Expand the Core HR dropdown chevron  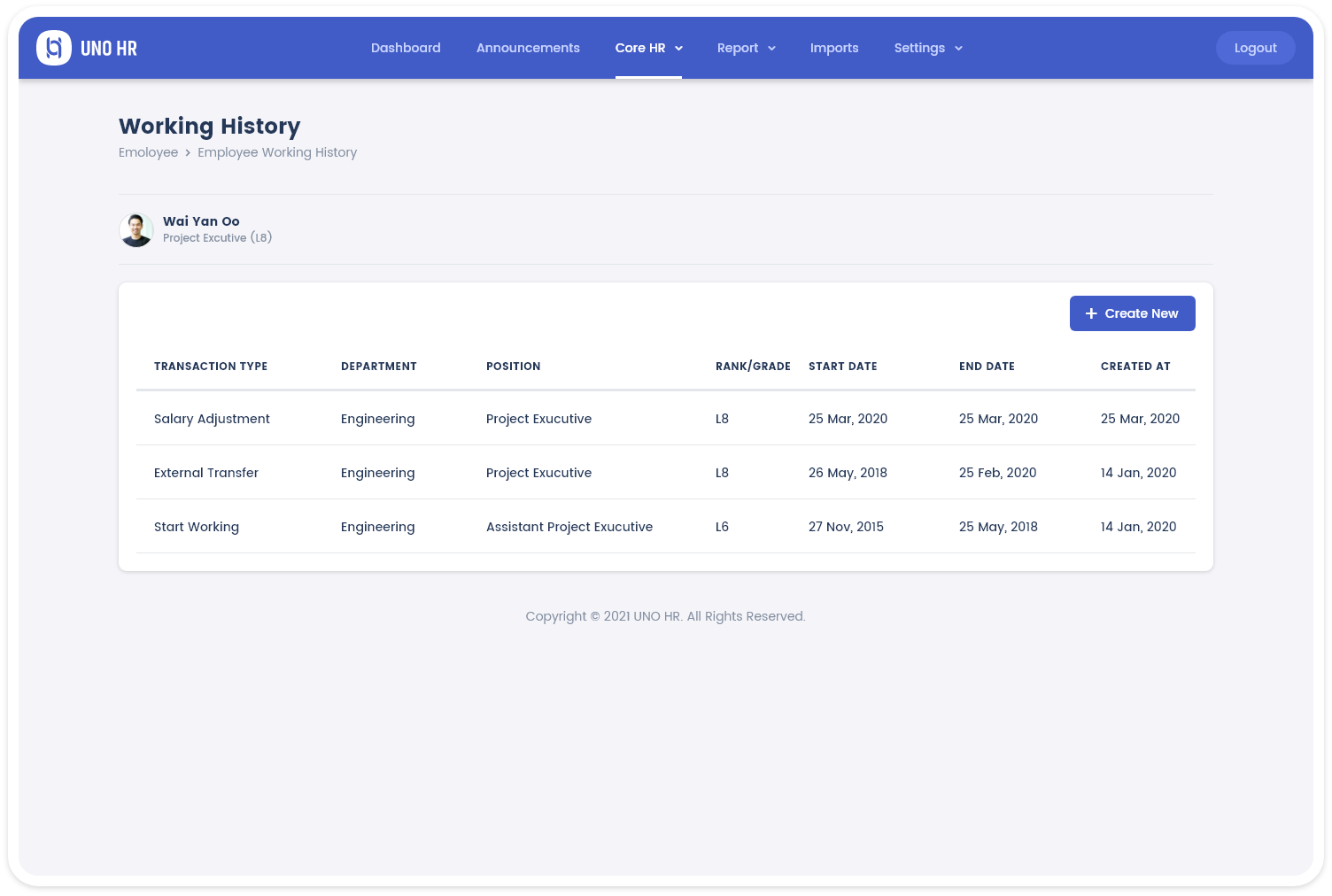coord(679,49)
